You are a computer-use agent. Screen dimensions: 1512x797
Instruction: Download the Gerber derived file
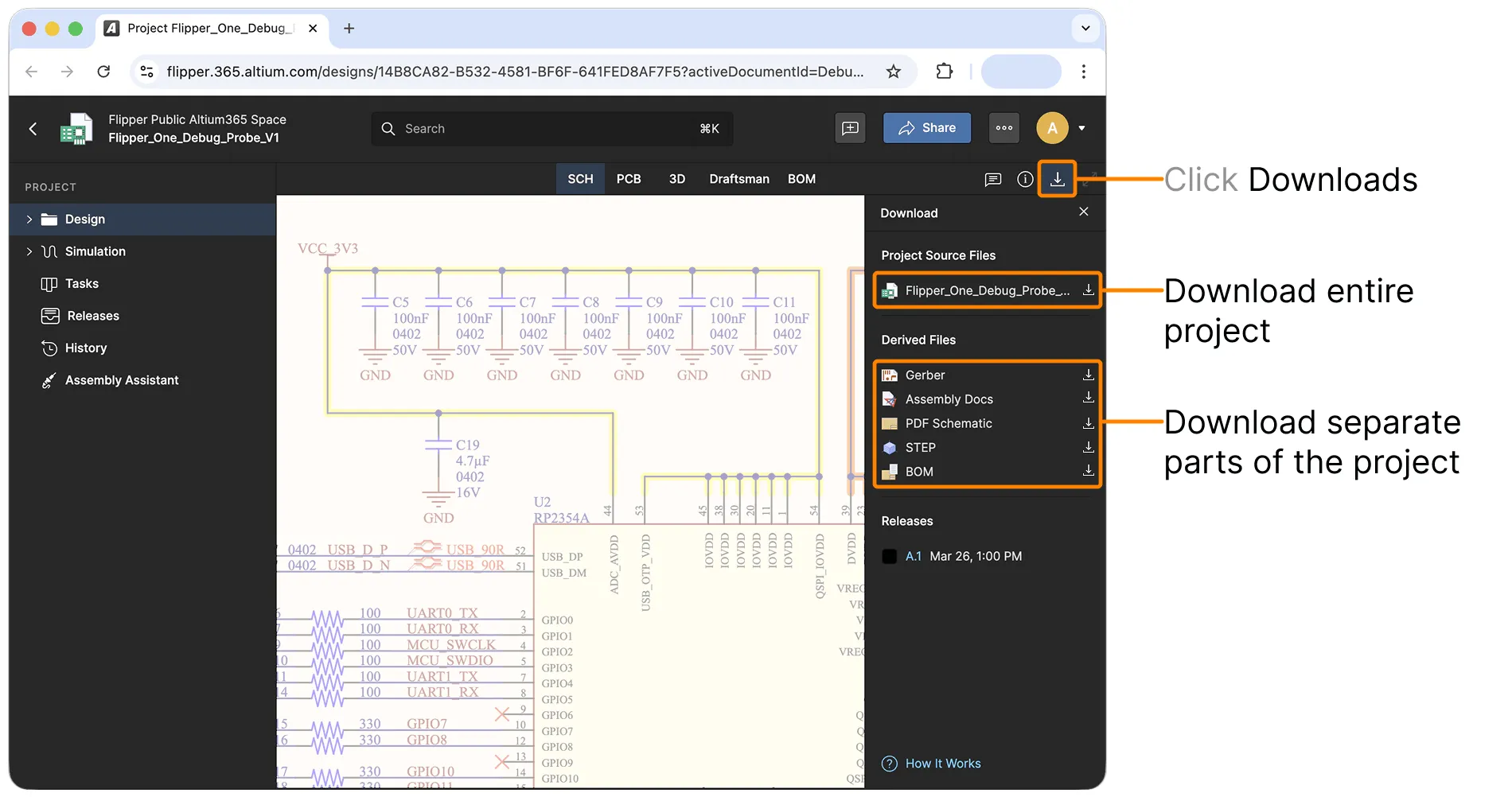(1089, 375)
